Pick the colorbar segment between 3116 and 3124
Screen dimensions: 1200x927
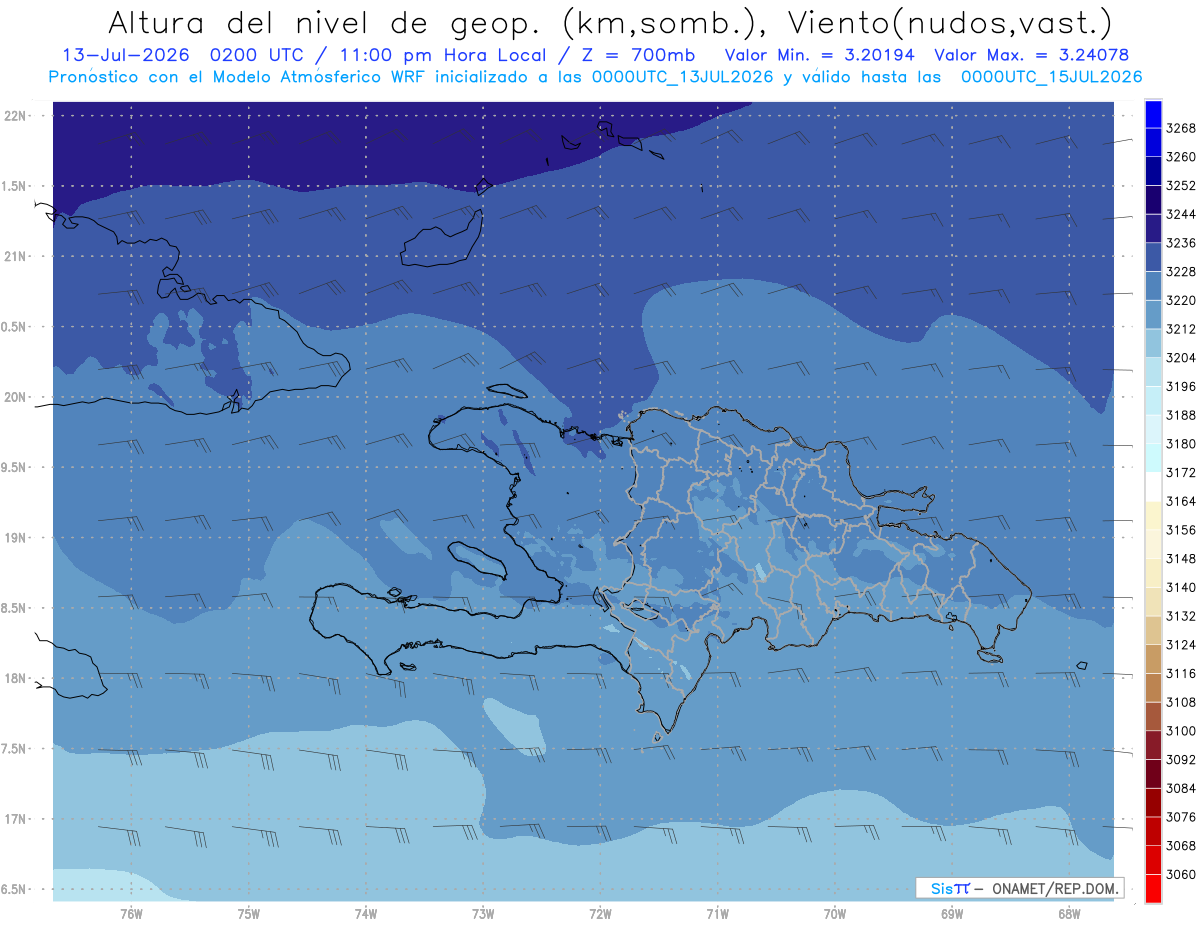point(1153,659)
